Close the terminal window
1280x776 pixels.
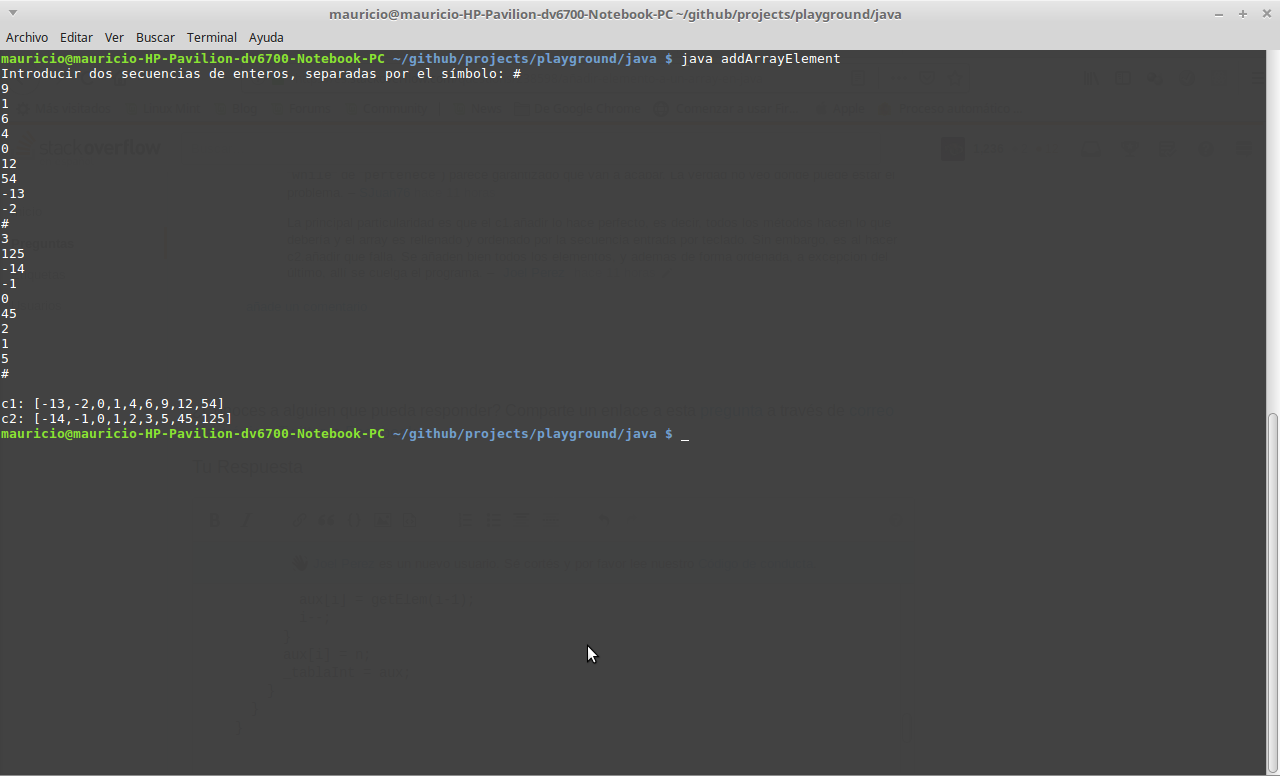pos(1265,14)
